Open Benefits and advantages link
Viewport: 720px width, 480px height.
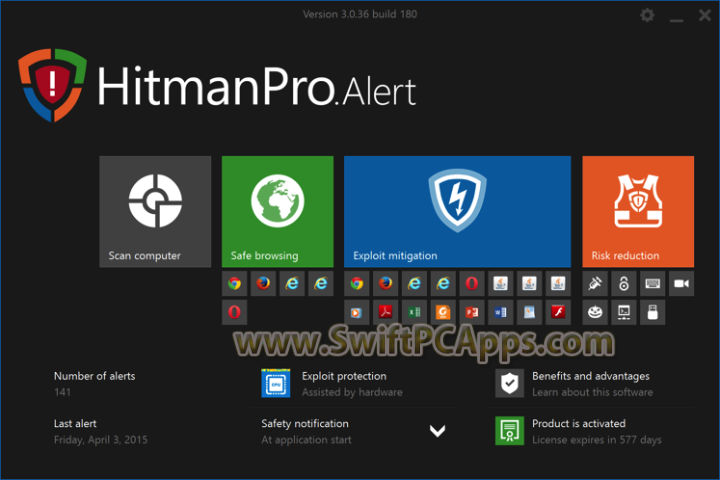(591, 376)
